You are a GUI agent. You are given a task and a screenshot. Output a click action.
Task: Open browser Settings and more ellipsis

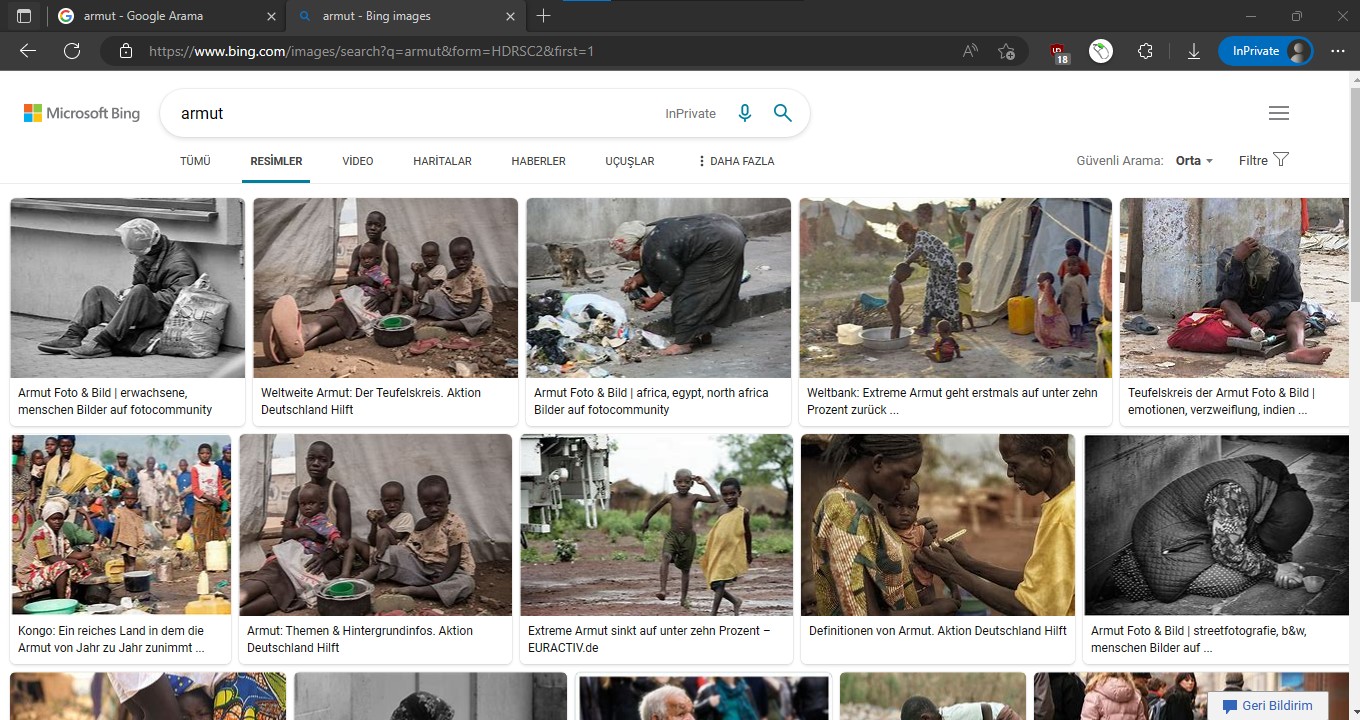point(1338,51)
